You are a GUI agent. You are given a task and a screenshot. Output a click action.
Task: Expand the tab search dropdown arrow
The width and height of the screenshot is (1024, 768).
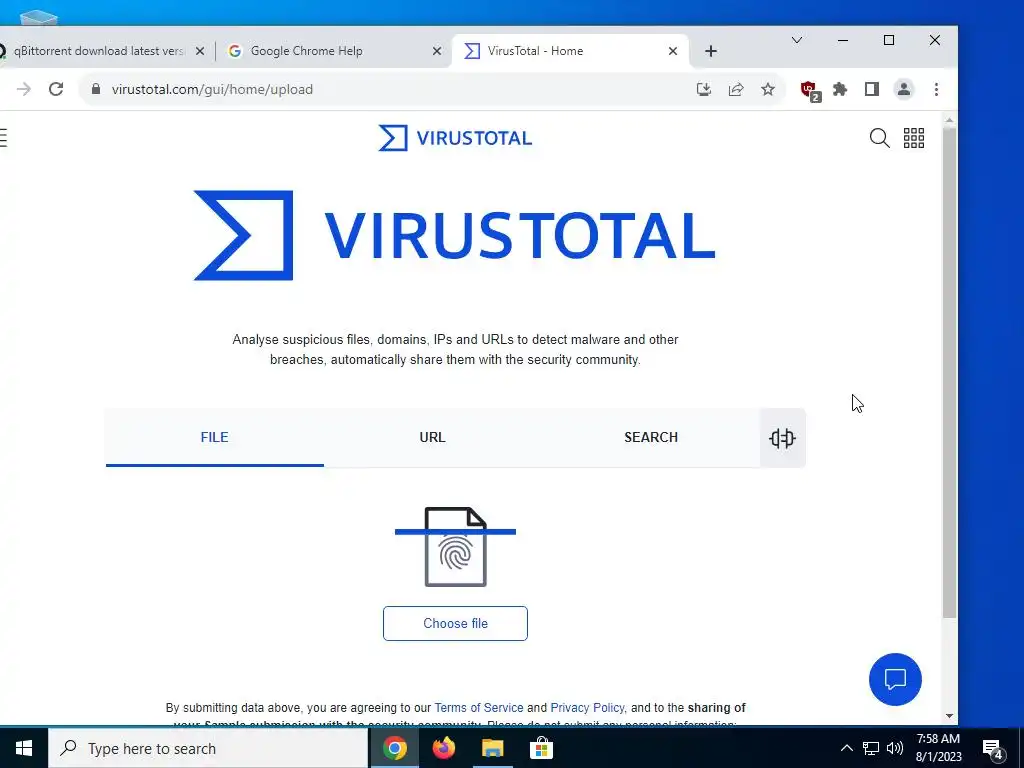click(797, 40)
